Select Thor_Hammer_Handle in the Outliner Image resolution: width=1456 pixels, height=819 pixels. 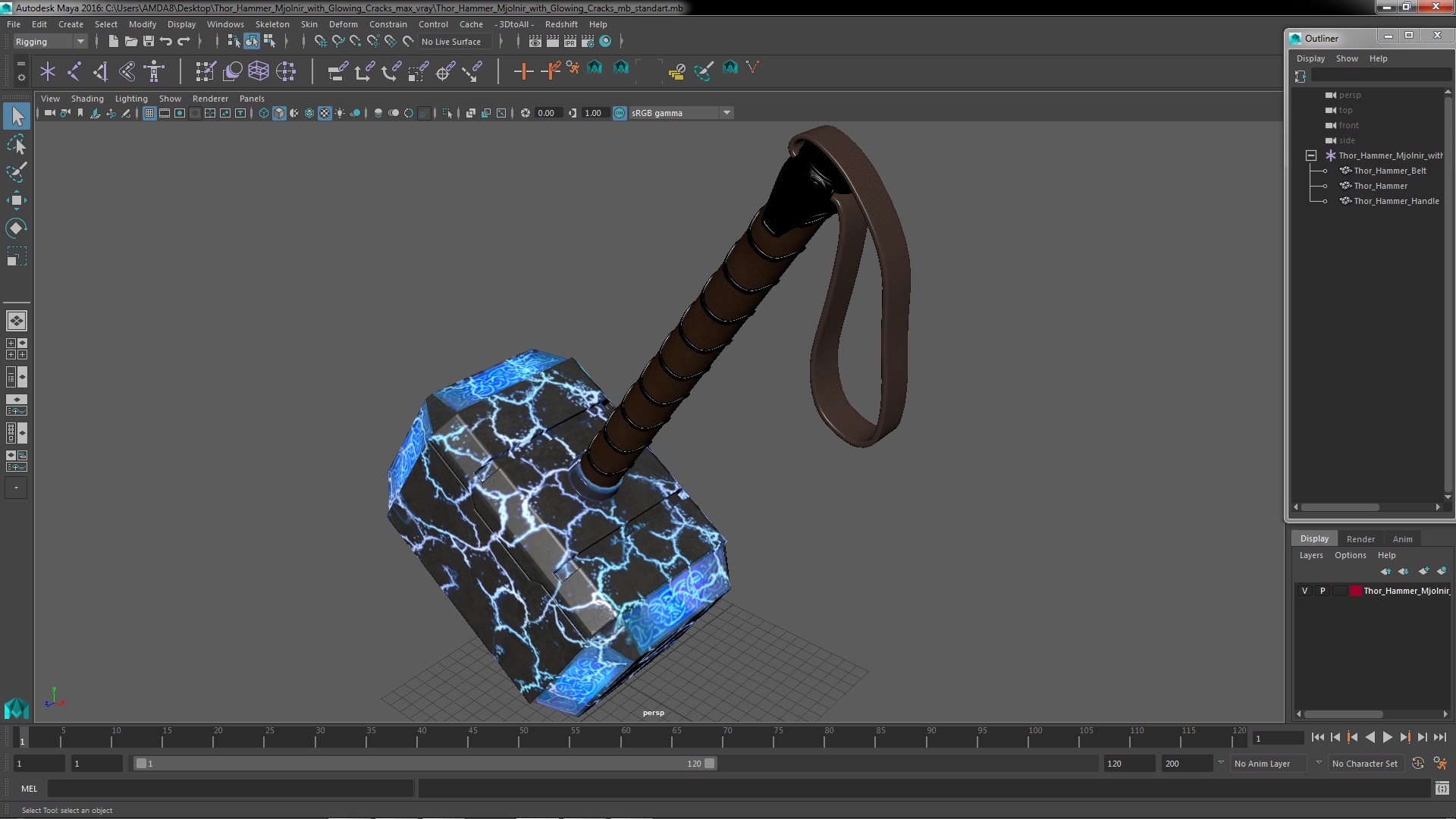coord(1396,201)
